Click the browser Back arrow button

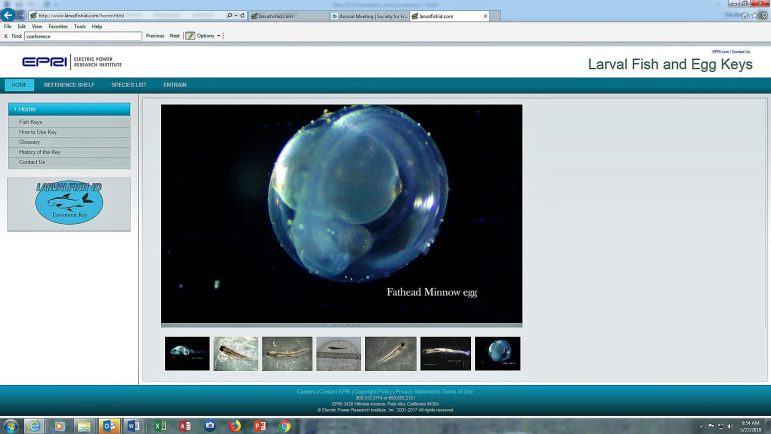point(8,15)
